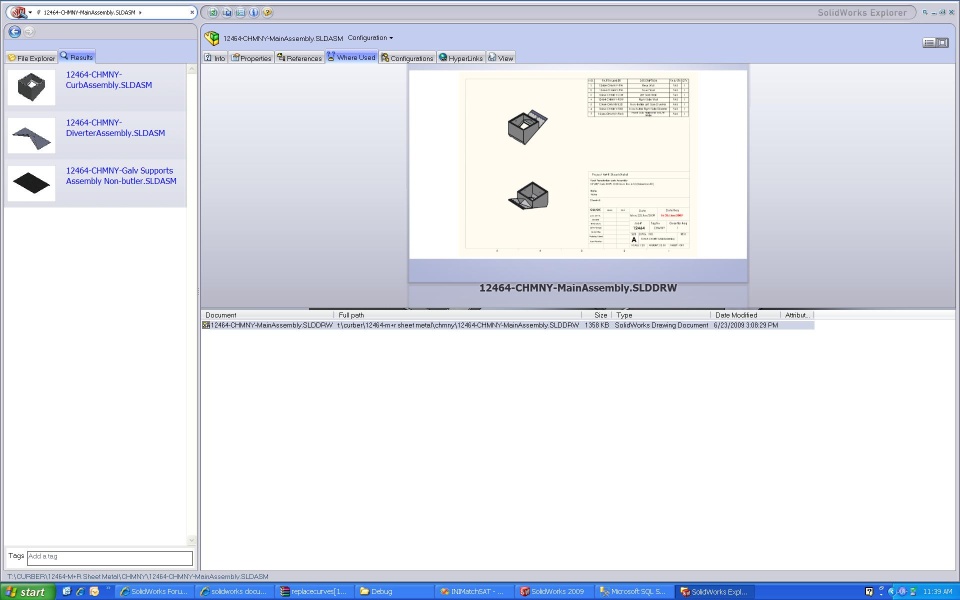Image resolution: width=960 pixels, height=600 pixels.
Task: Click the green SolidWorks open-file toolbar icon
Action: click(x=213, y=12)
